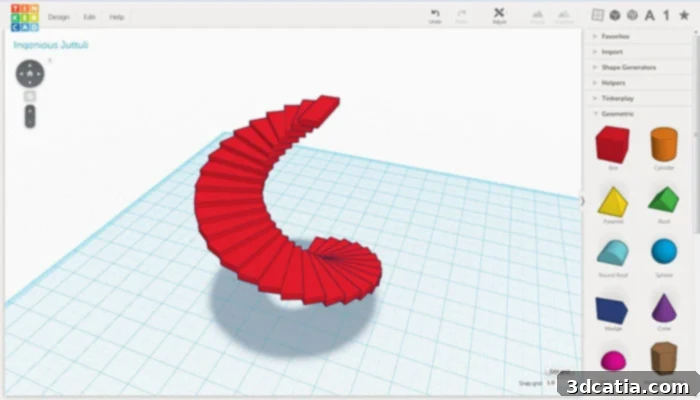Collapse the shapes panel with the side handle
This screenshot has width=700, height=400.
(x=582, y=201)
